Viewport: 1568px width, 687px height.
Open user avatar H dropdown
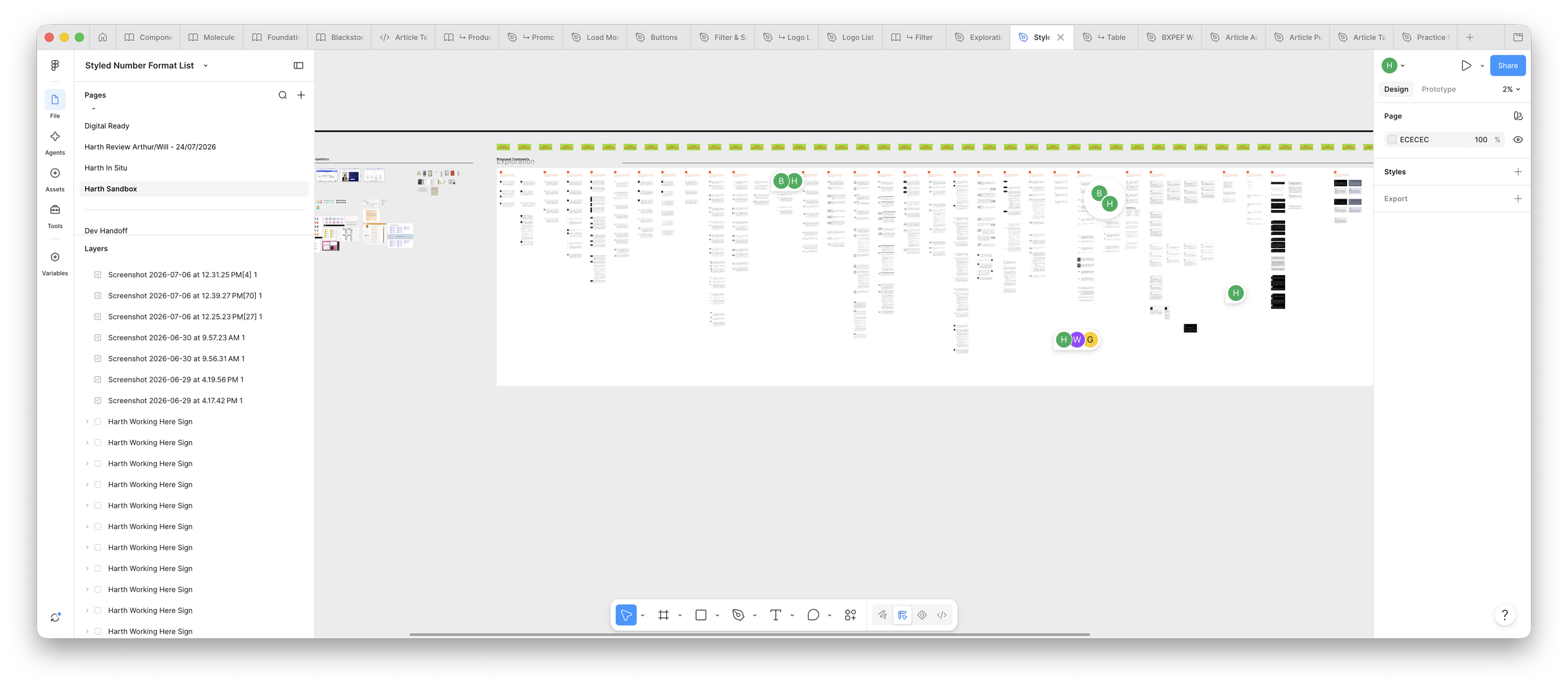1393,65
